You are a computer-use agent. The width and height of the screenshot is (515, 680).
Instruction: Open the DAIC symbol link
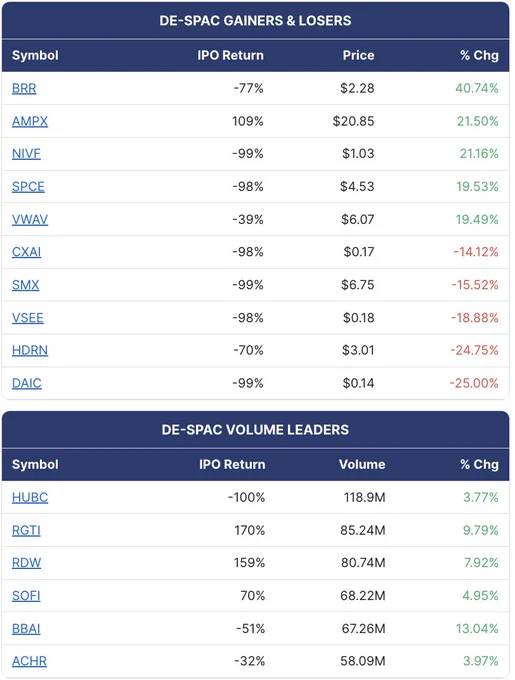[x=26, y=383]
